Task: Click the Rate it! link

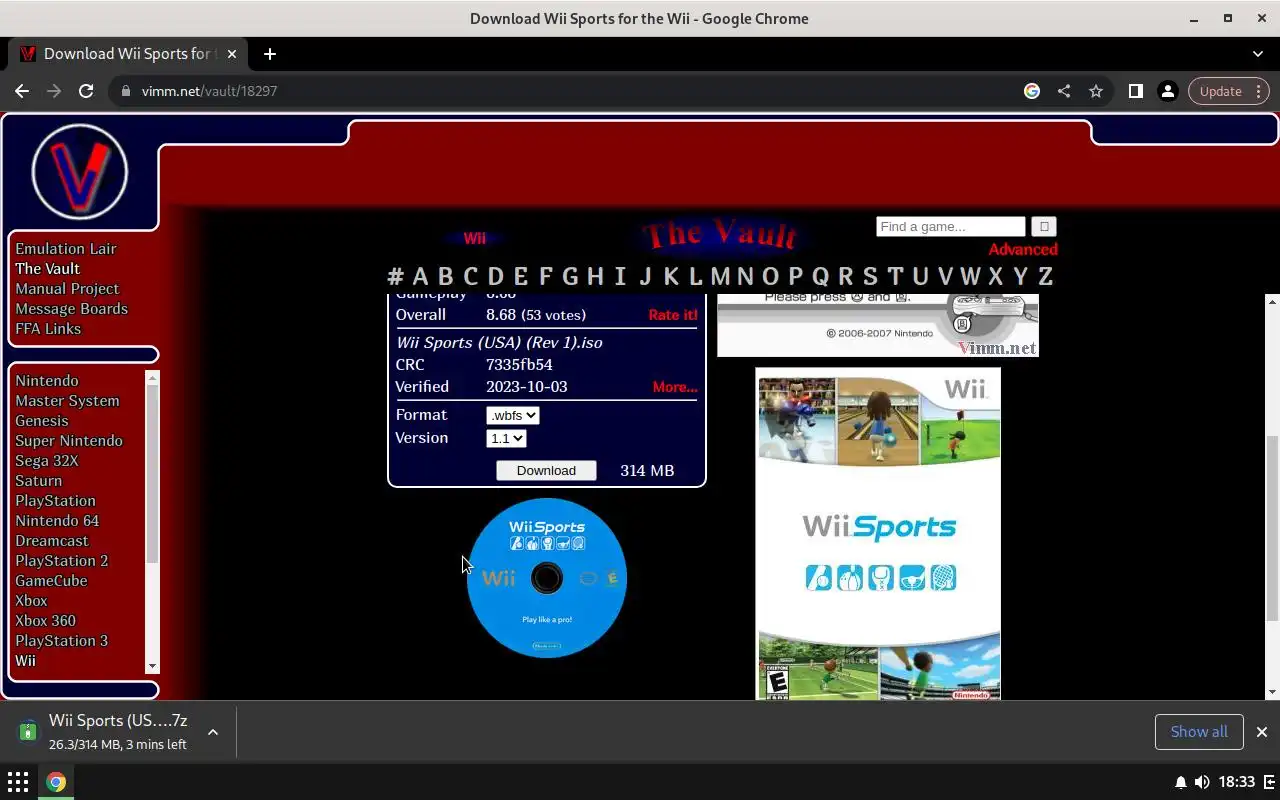Action: (x=673, y=315)
